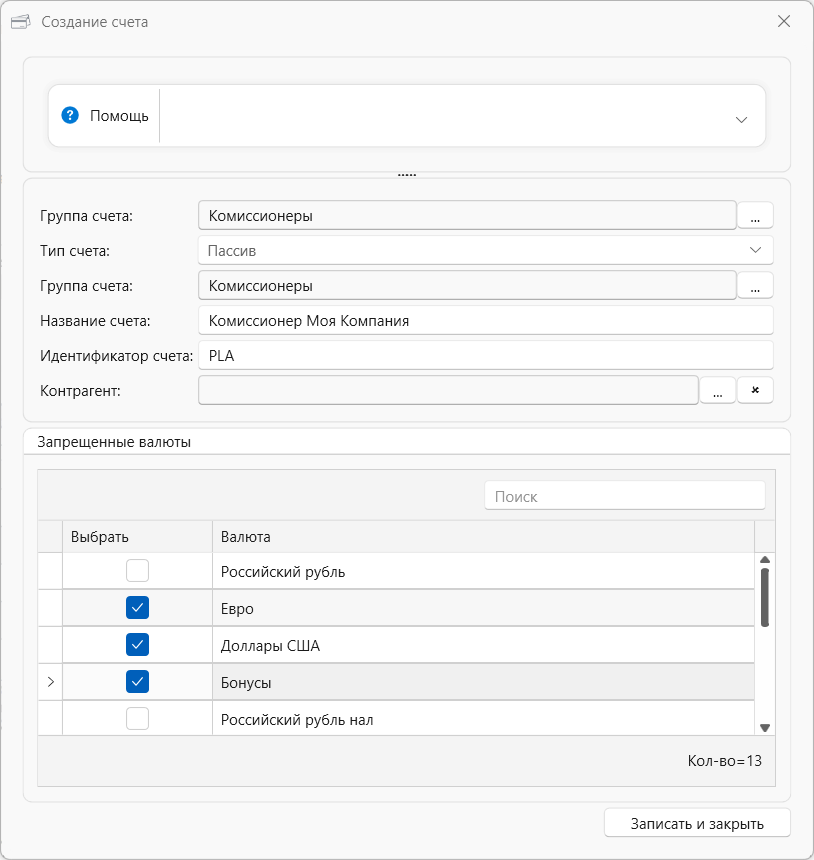Viewport: 814px width, 860px height.
Task: Open the Тип счета dropdown arrow
Action: coord(755,250)
